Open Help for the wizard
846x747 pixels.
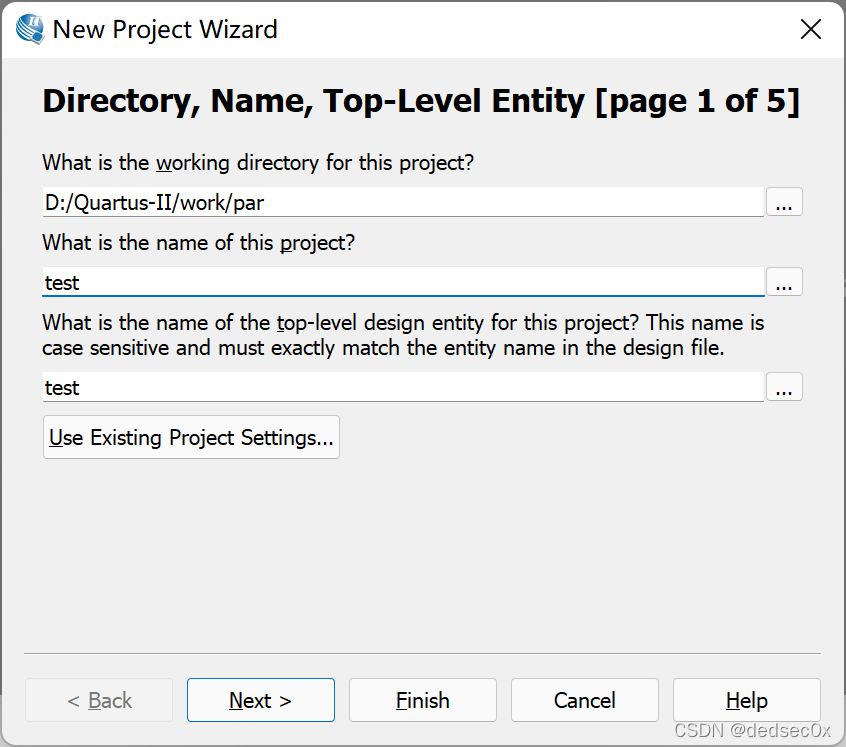click(x=747, y=700)
